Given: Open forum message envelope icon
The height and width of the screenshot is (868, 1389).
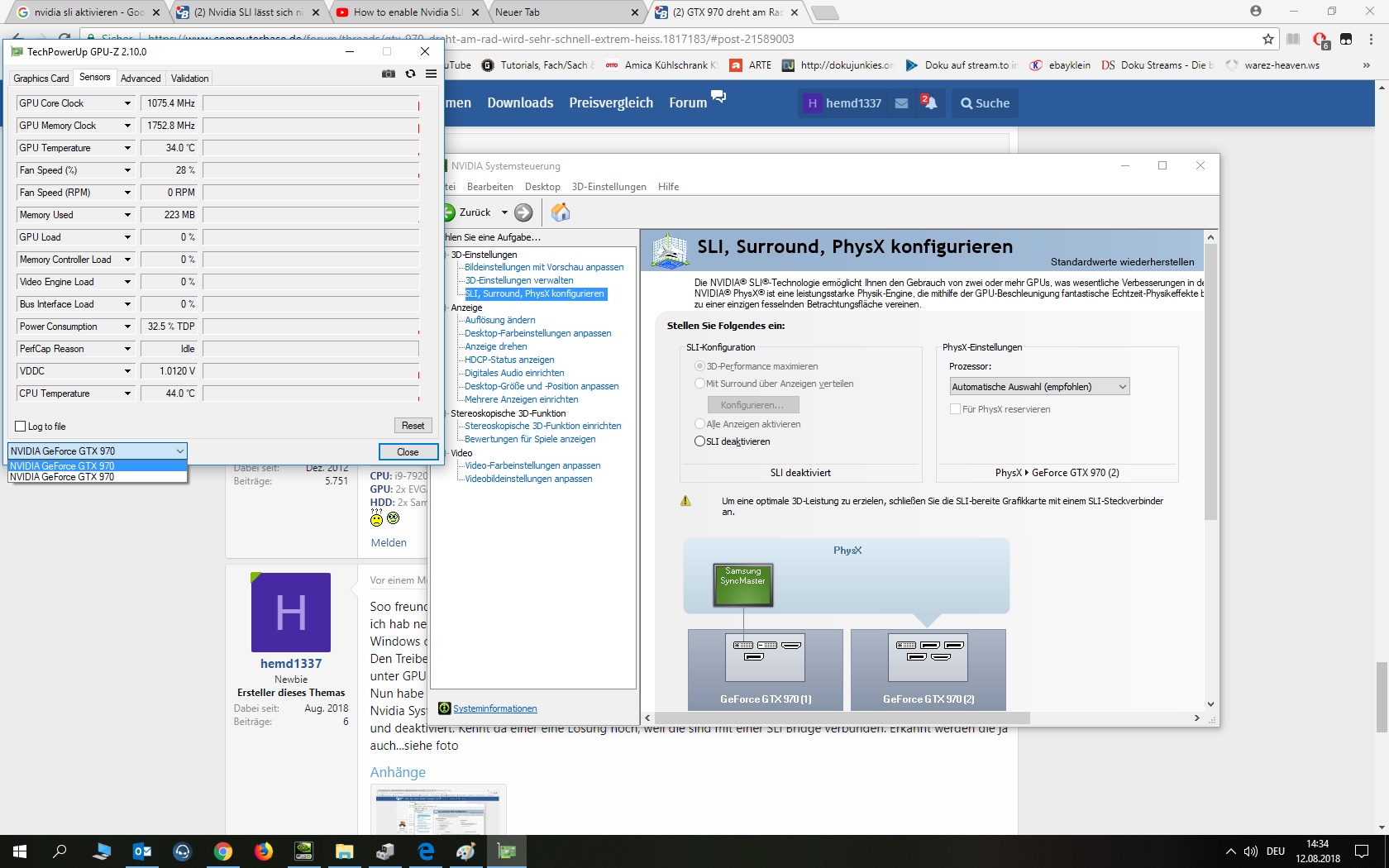Looking at the screenshot, I should pyautogui.click(x=901, y=103).
